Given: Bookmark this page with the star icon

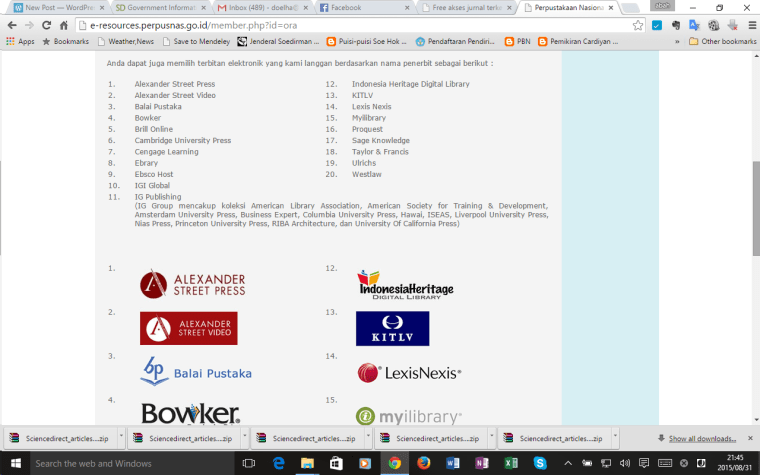Looking at the screenshot, I should 640,25.
